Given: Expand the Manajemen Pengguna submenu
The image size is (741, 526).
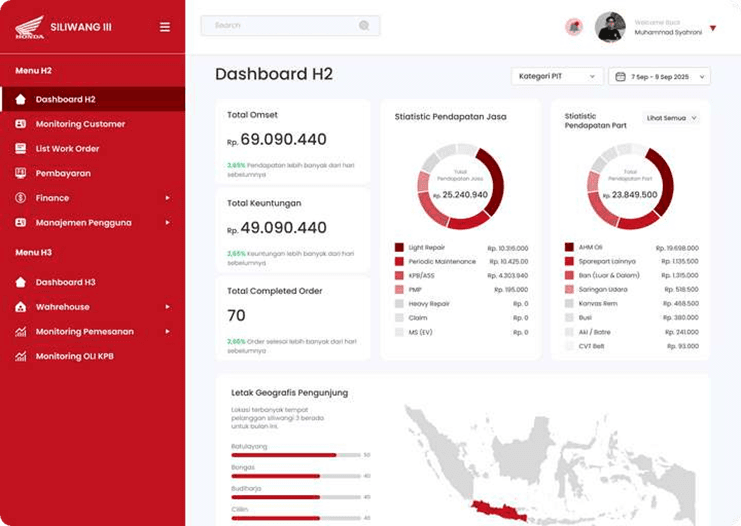Looking at the screenshot, I should [167, 223].
